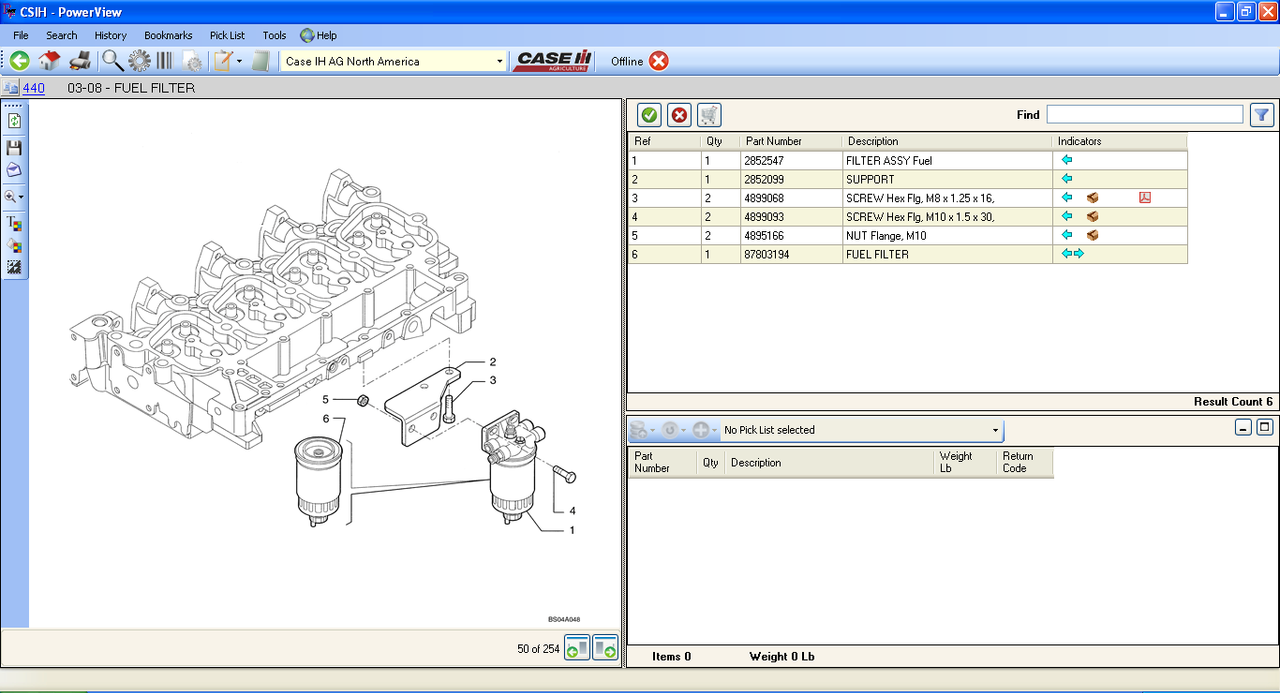Click the refresh page icon in diagram sidebar
This screenshot has width=1280, height=693.
(14, 121)
